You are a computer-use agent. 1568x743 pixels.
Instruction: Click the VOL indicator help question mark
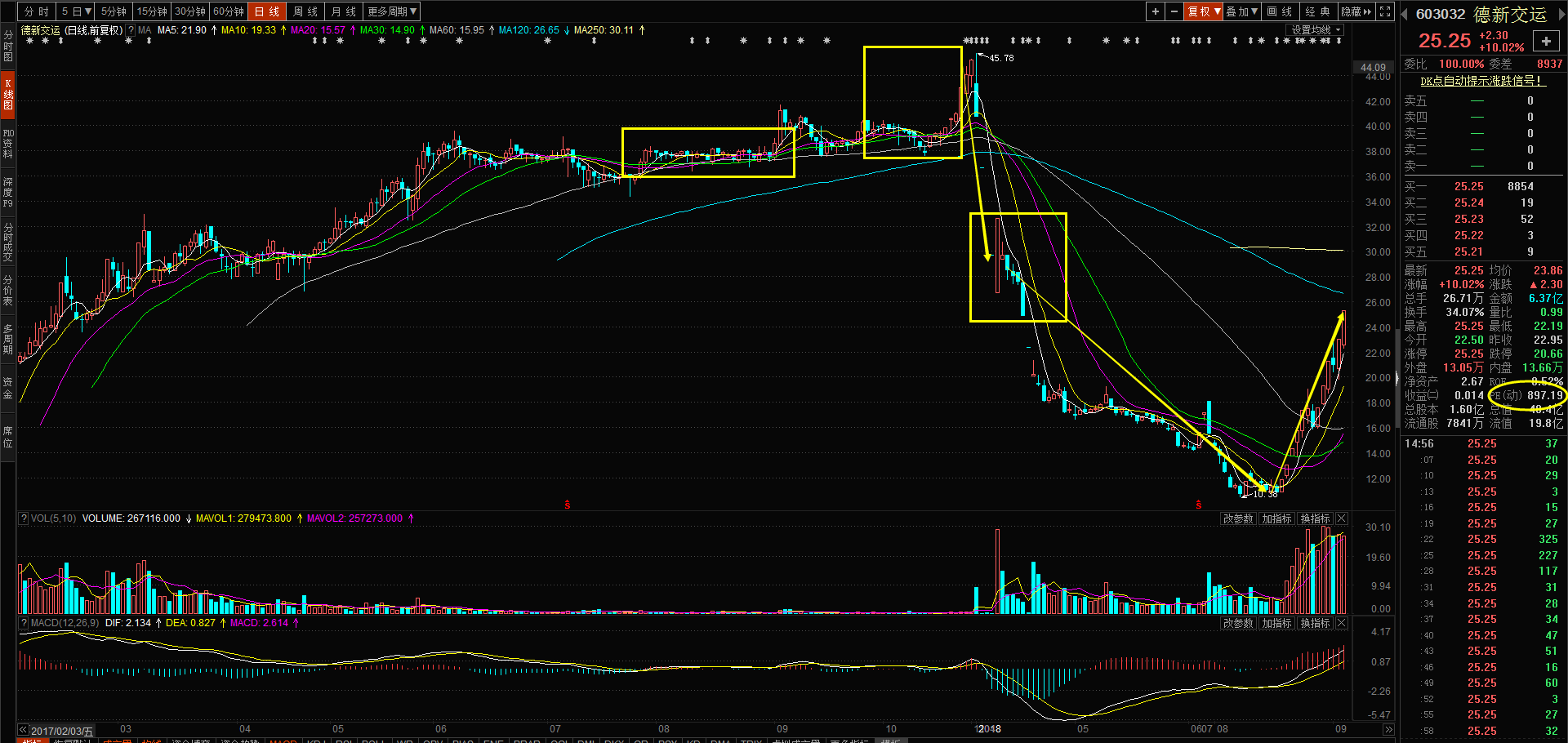[x=24, y=518]
